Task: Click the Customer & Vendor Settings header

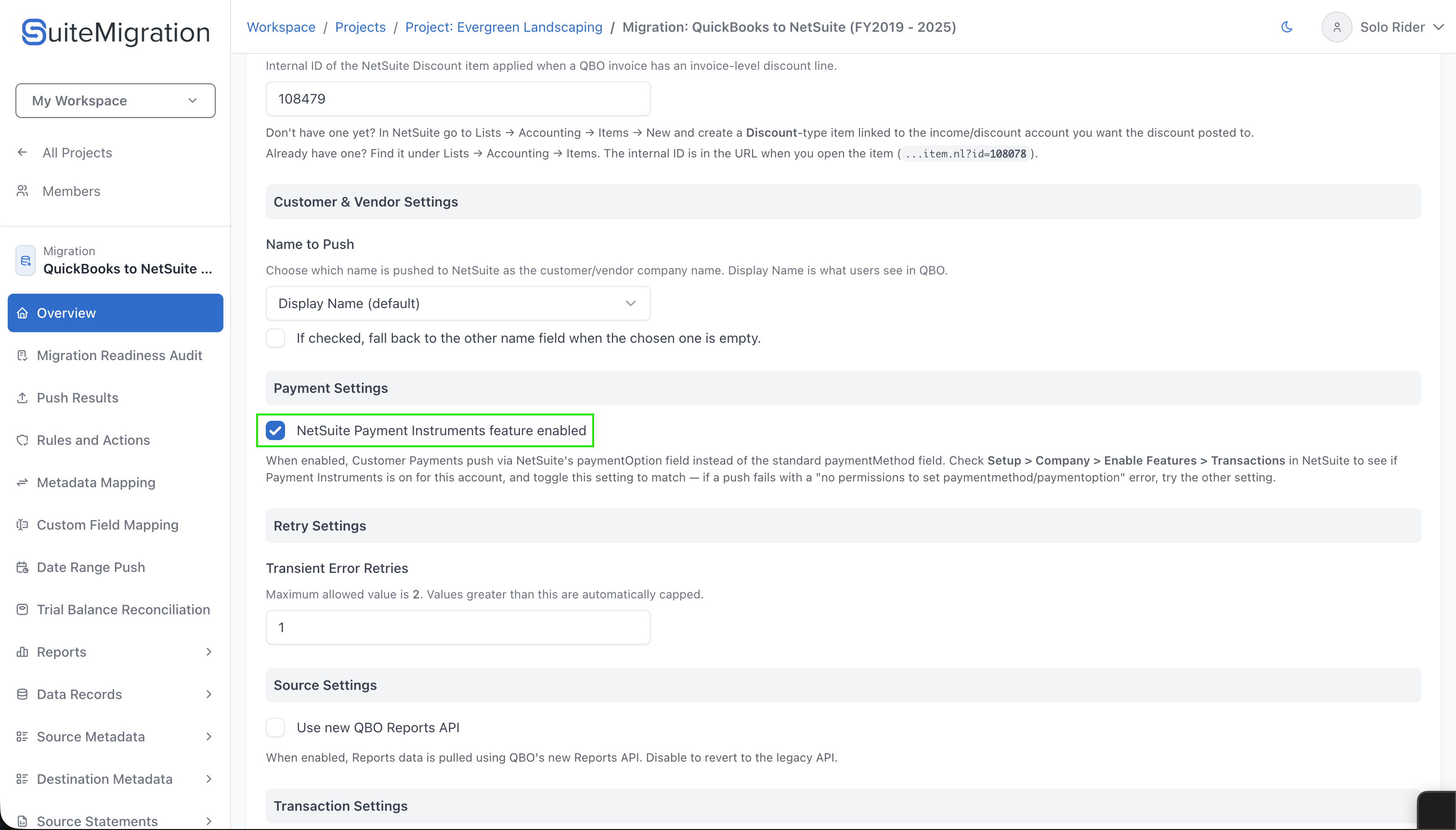Action: tap(843, 202)
